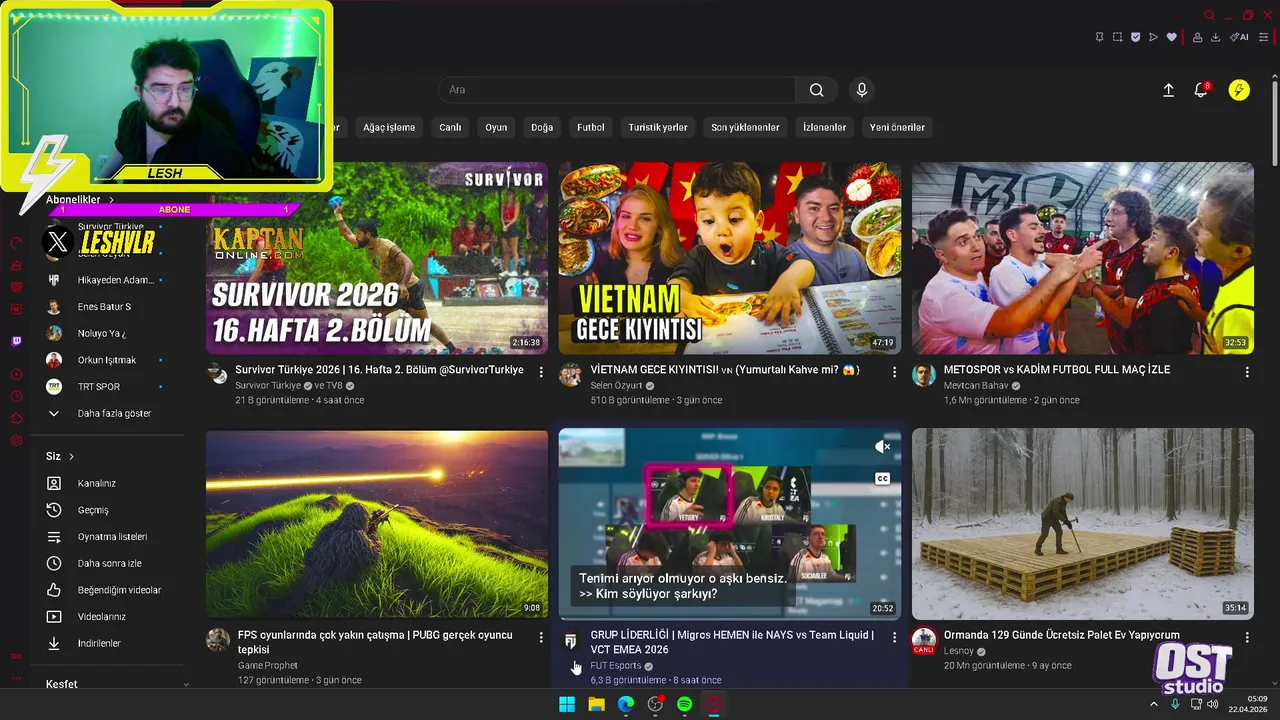The image size is (1280, 720).
Task: Open File Explorer from the taskbar
Action: (596, 704)
